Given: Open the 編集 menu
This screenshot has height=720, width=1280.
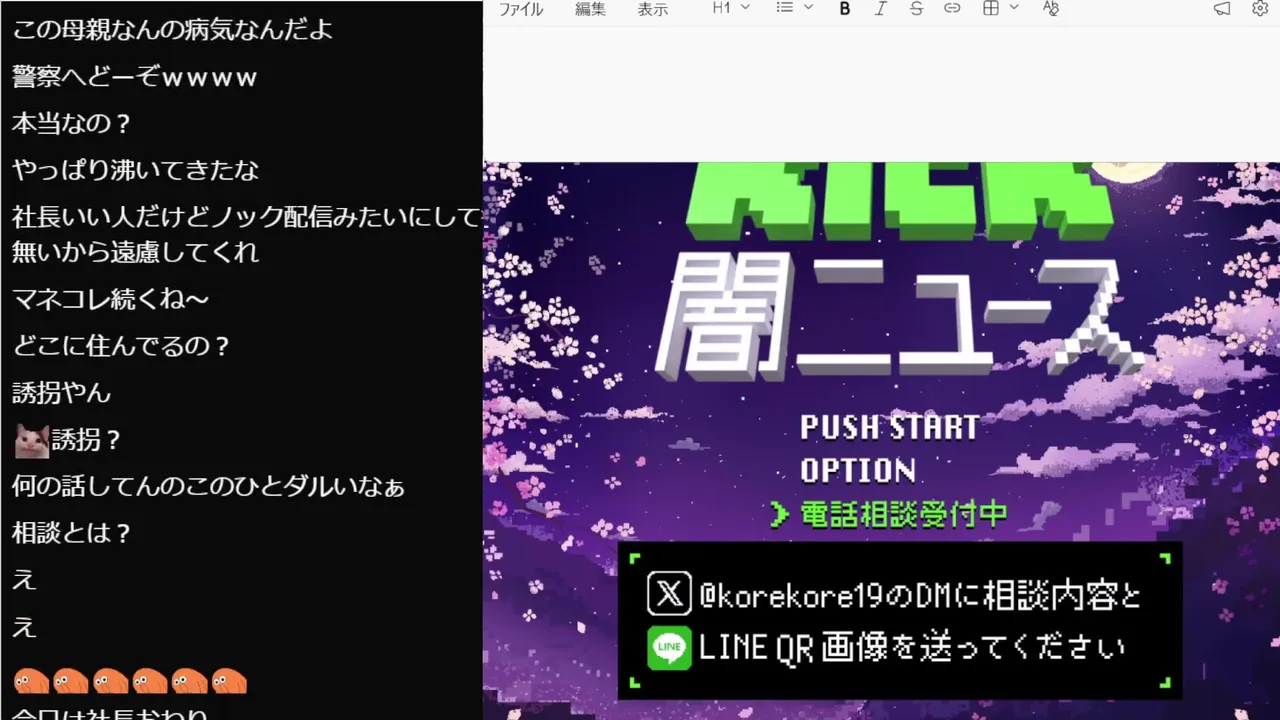Looking at the screenshot, I should [590, 9].
